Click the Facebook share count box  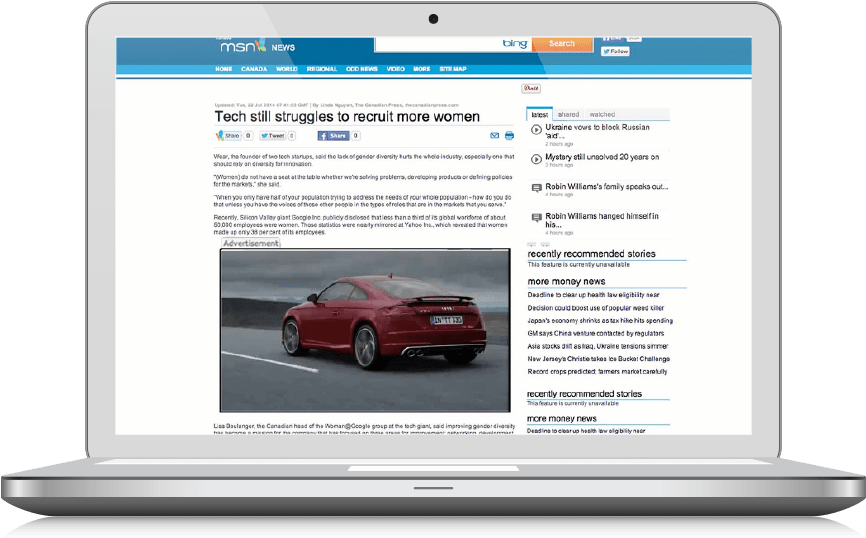356,135
